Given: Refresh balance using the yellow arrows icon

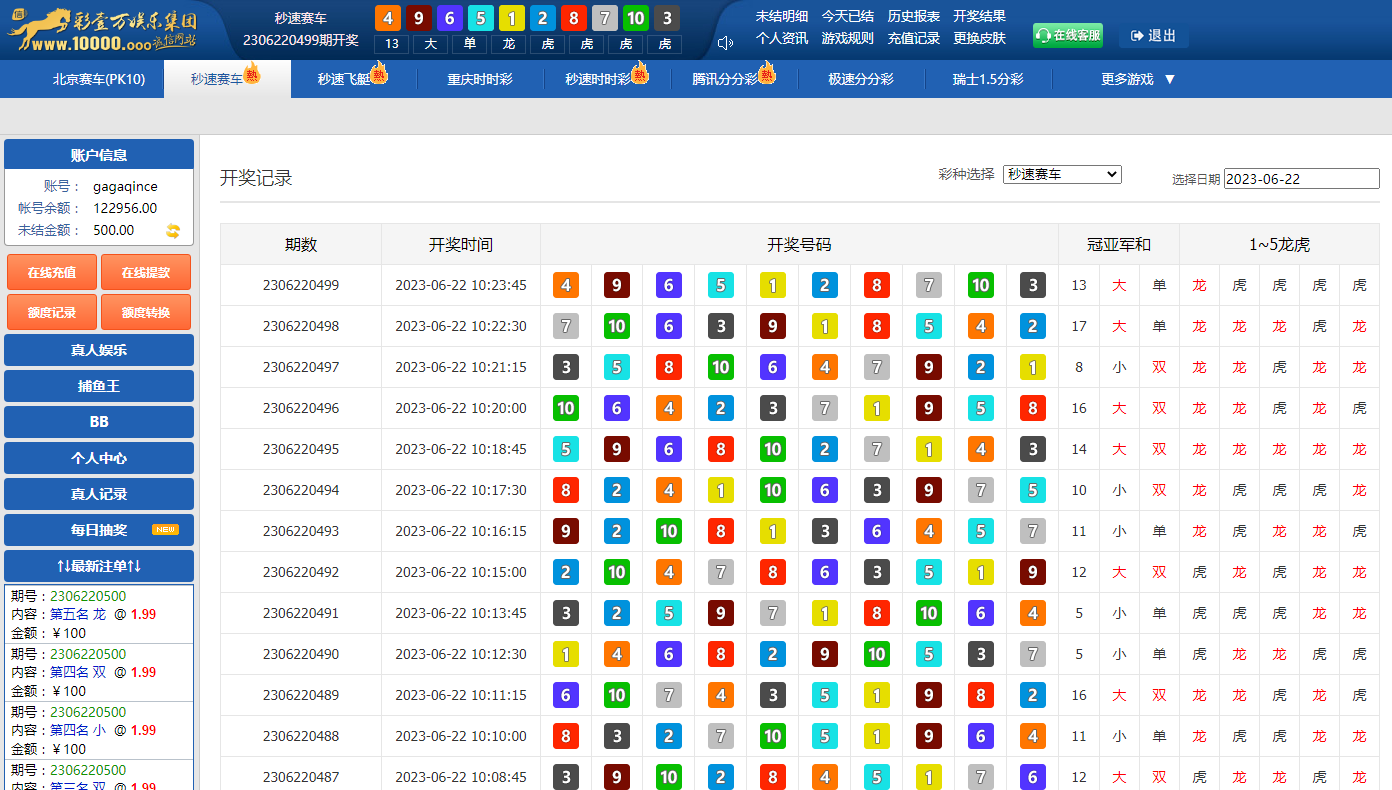Looking at the screenshot, I should click(x=173, y=231).
